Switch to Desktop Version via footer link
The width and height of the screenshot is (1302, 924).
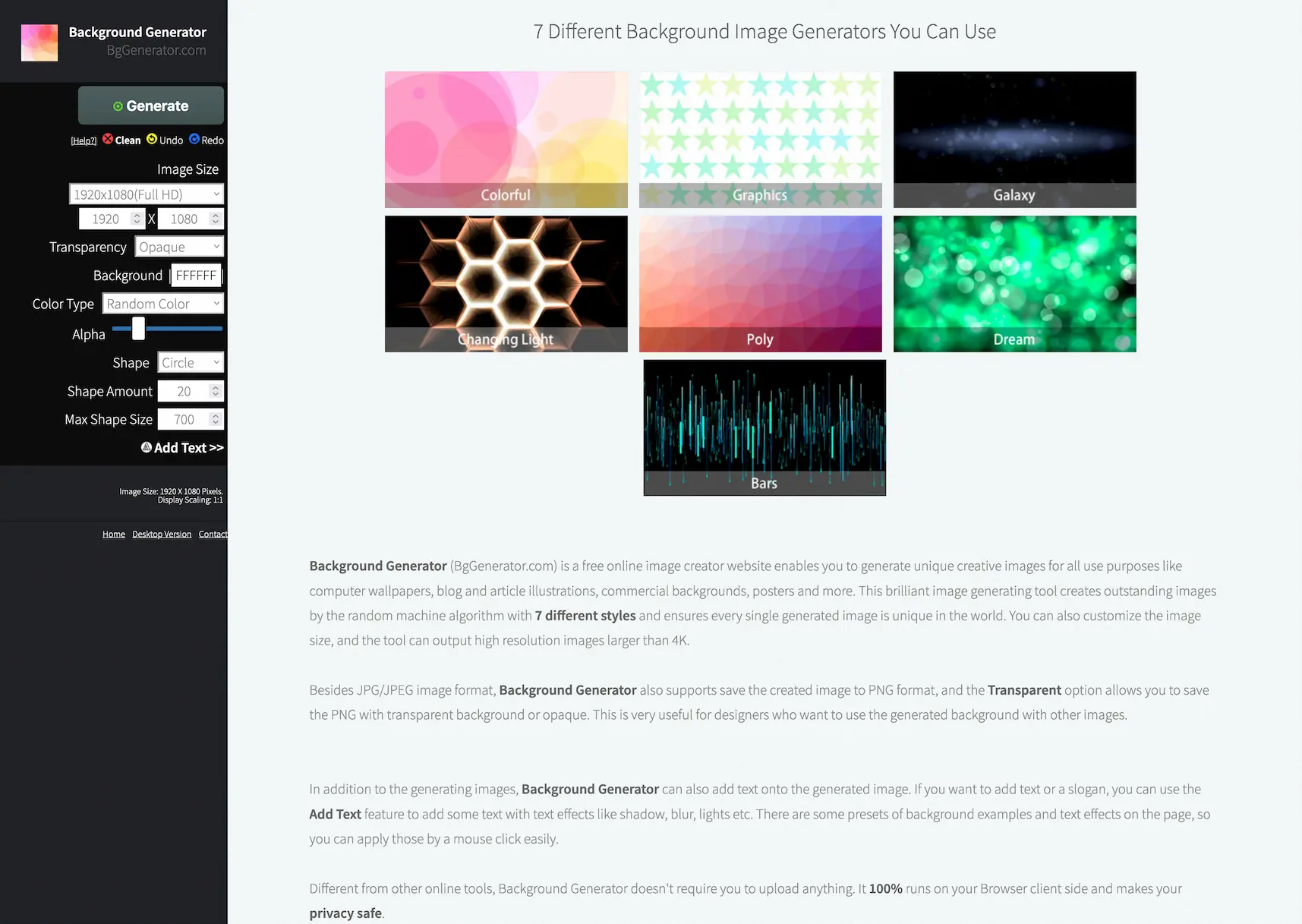161,534
